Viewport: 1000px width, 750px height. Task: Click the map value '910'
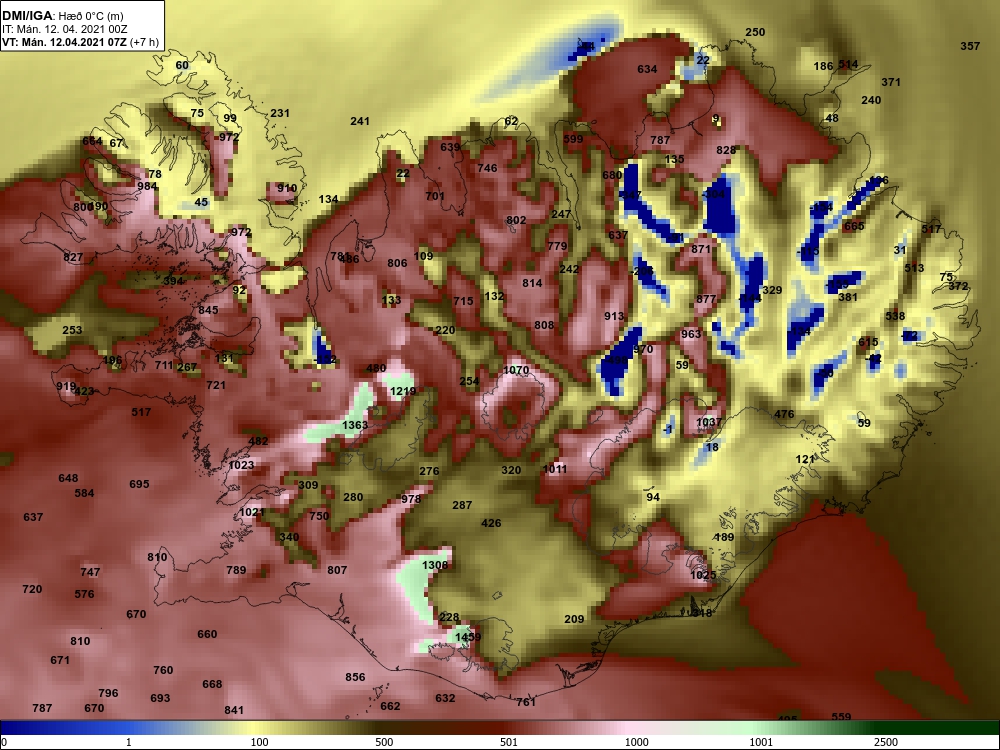coord(287,188)
